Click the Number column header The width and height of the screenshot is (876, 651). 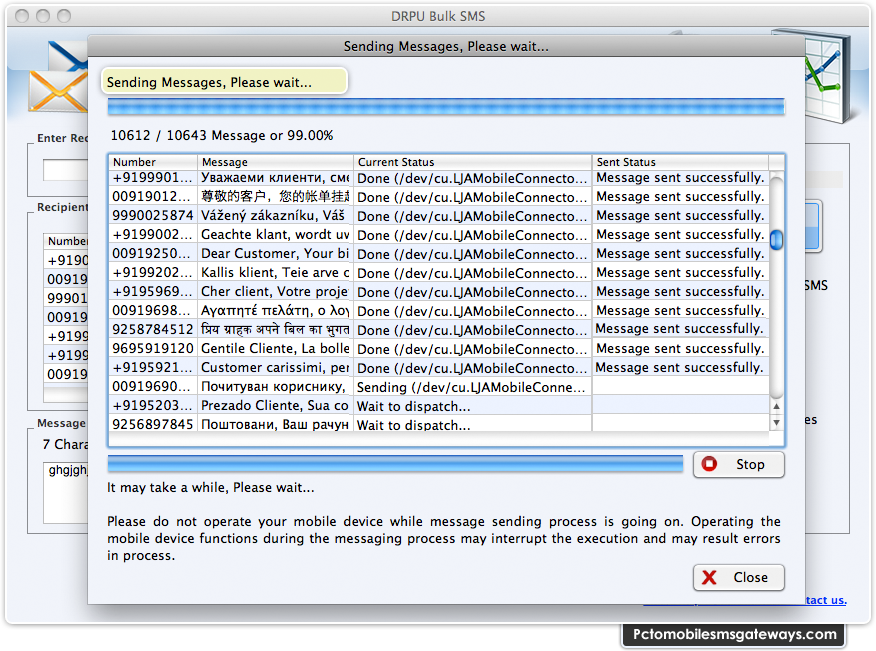pos(153,162)
